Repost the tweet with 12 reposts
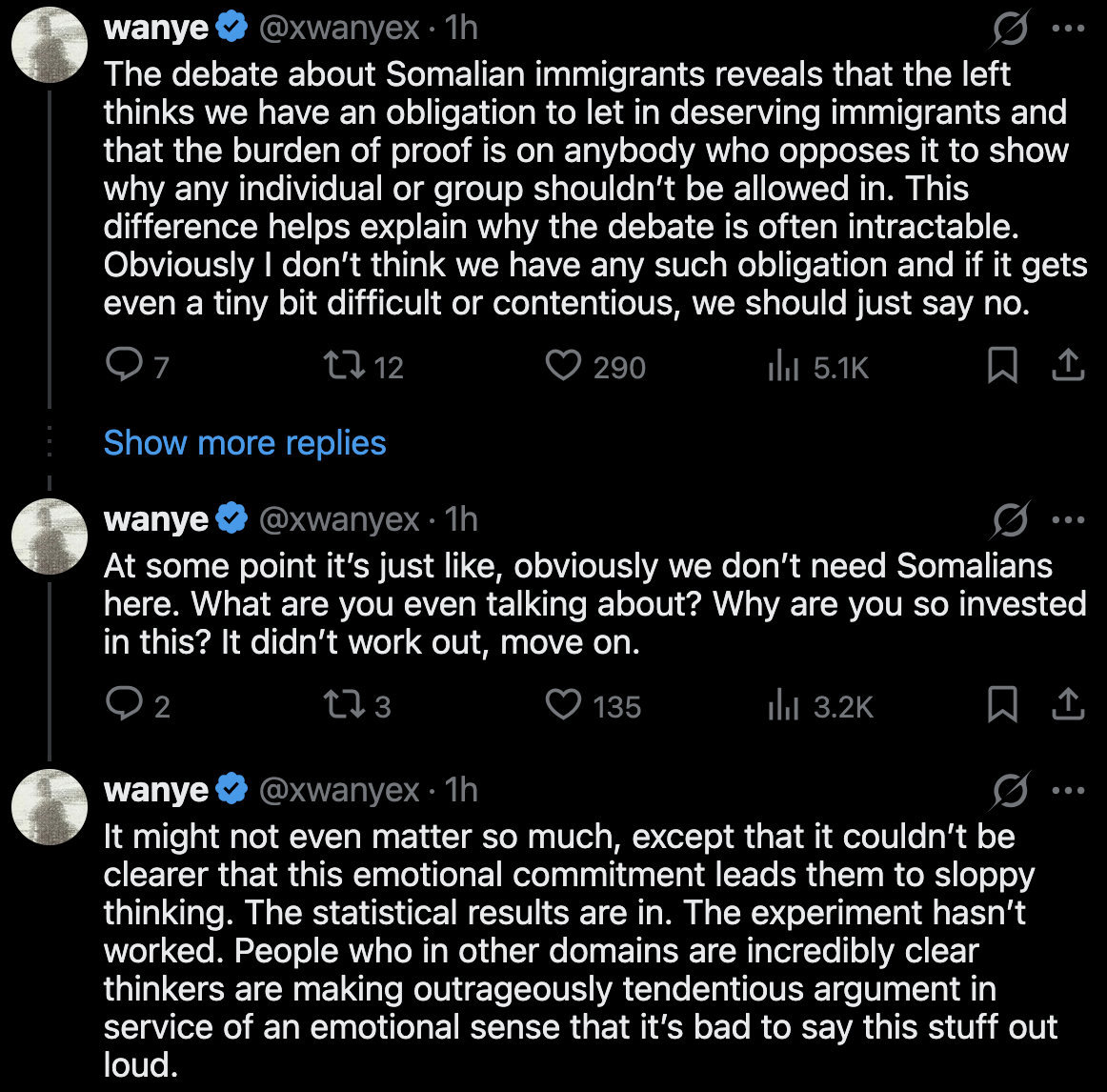1107x1092 pixels. 337,366
